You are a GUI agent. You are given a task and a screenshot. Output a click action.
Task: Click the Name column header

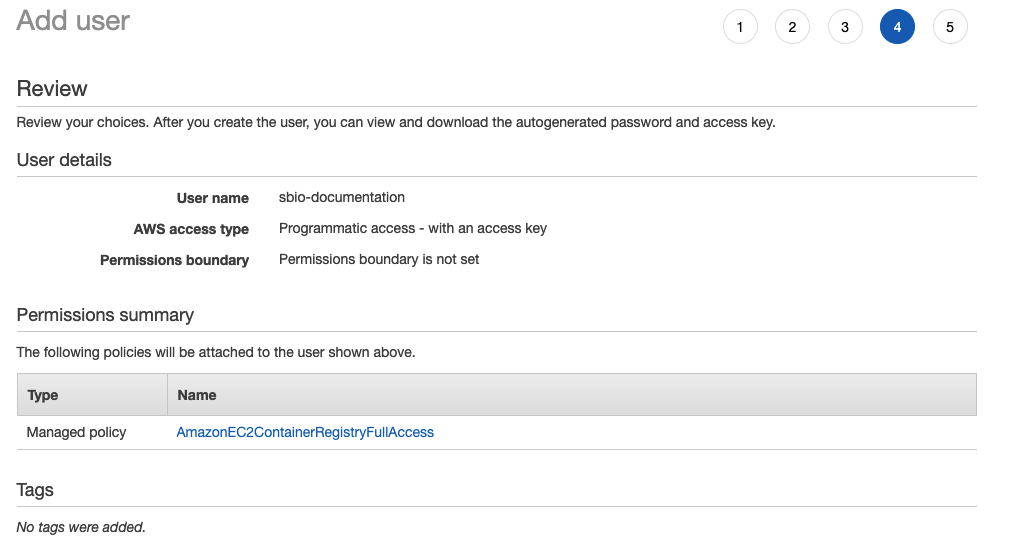(x=197, y=395)
